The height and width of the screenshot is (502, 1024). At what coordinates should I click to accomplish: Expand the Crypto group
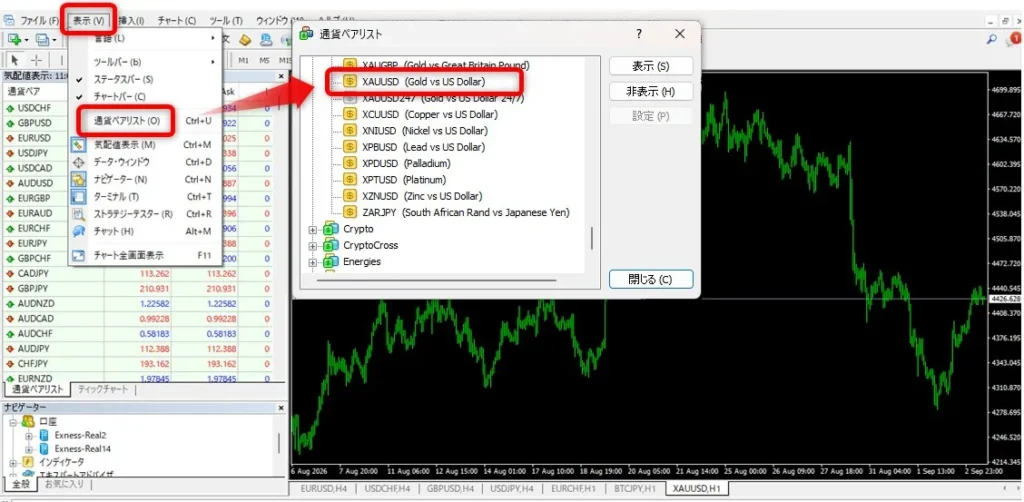pyautogui.click(x=312, y=230)
